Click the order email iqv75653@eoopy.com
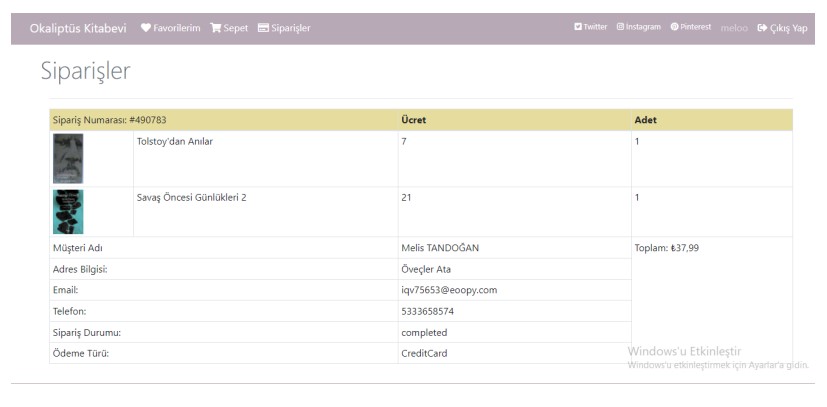827x407 pixels. (449, 290)
